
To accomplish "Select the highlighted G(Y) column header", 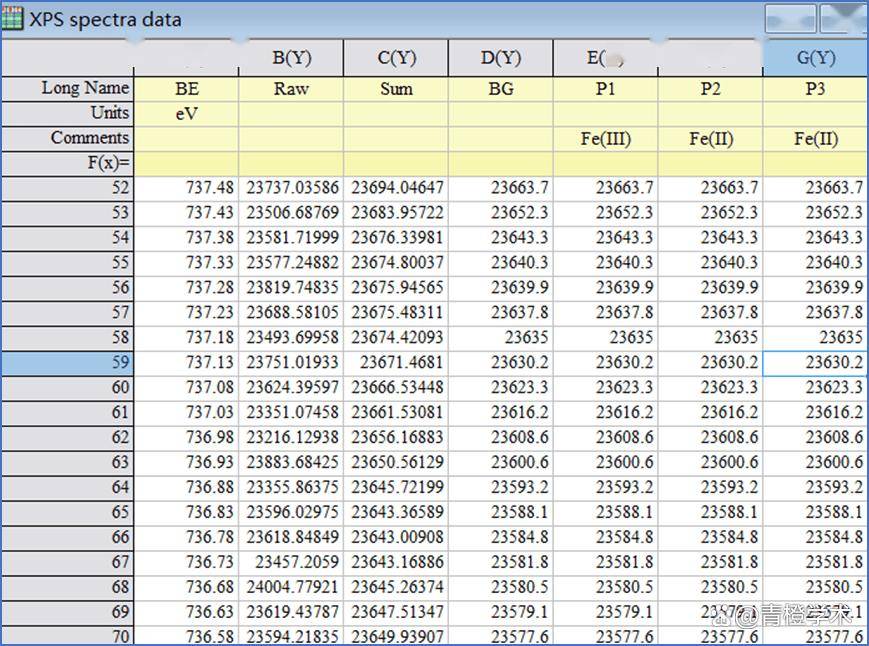I will pos(815,58).
